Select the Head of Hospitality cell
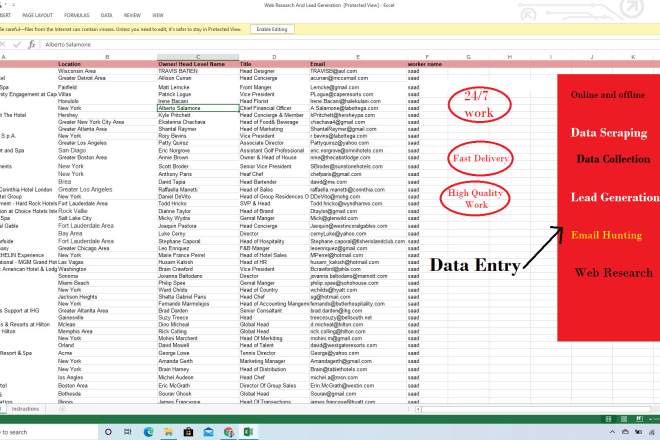This screenshot has width=660, height=440. click(x=274, y=241)
